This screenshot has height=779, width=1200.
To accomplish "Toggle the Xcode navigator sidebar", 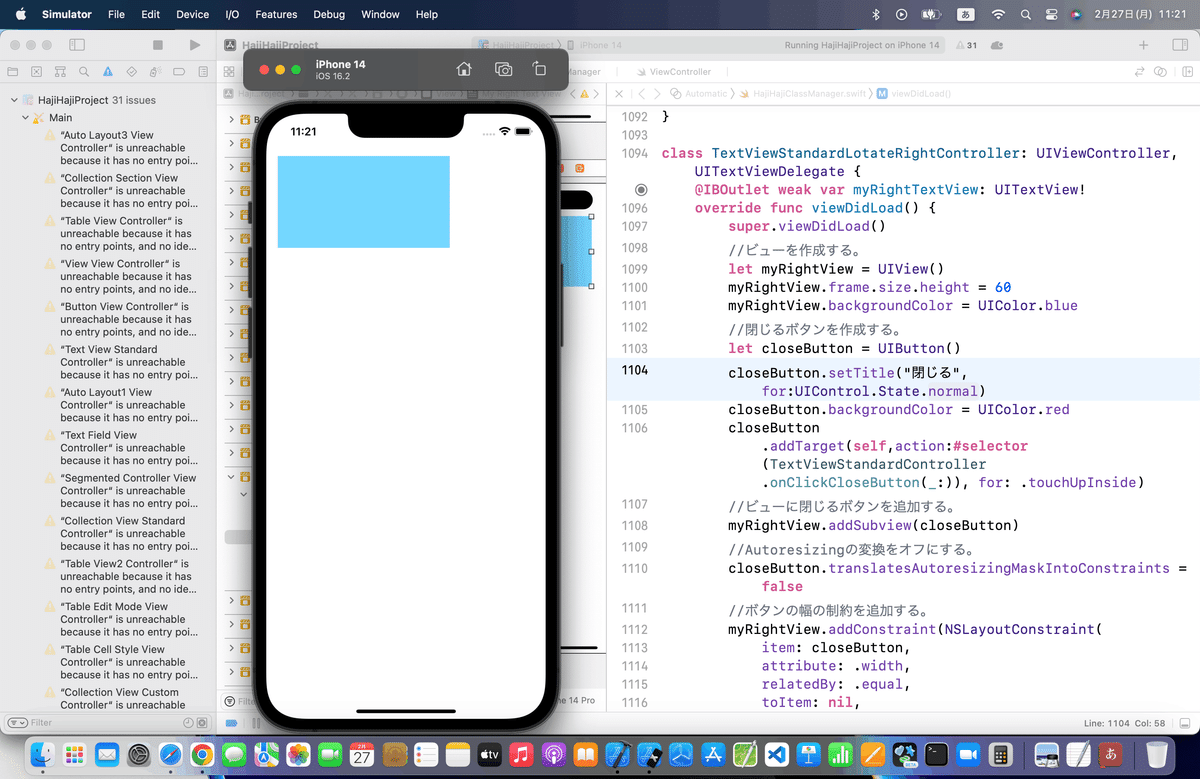I will tap(77, 45).
